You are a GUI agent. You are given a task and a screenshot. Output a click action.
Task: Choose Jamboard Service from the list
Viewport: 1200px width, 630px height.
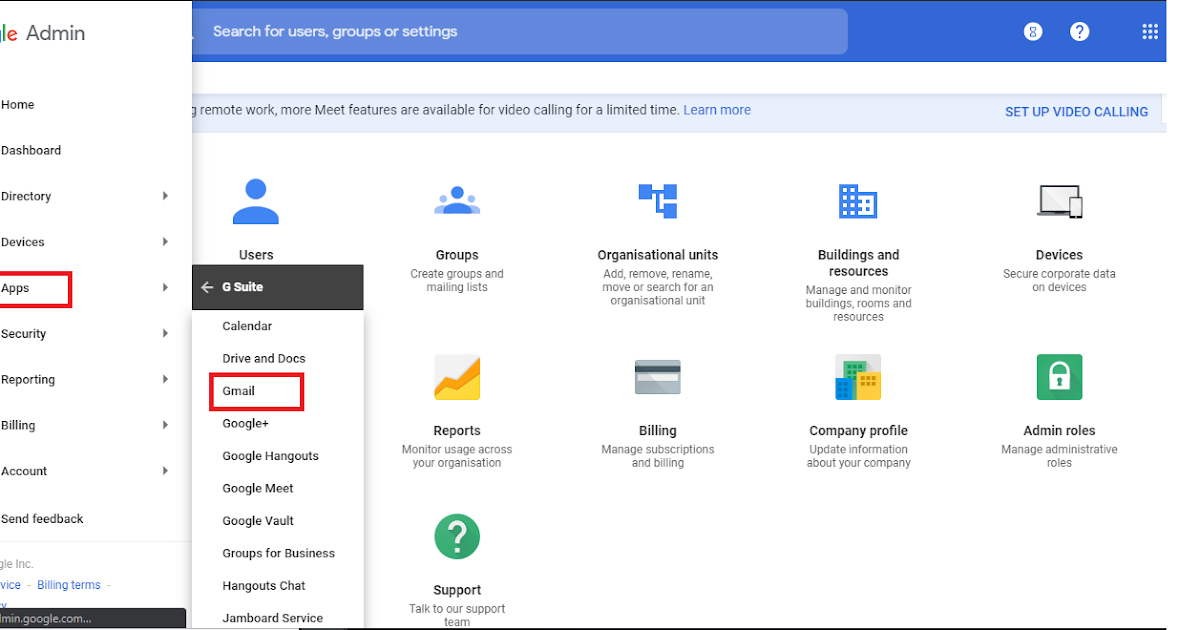(273, 618)
